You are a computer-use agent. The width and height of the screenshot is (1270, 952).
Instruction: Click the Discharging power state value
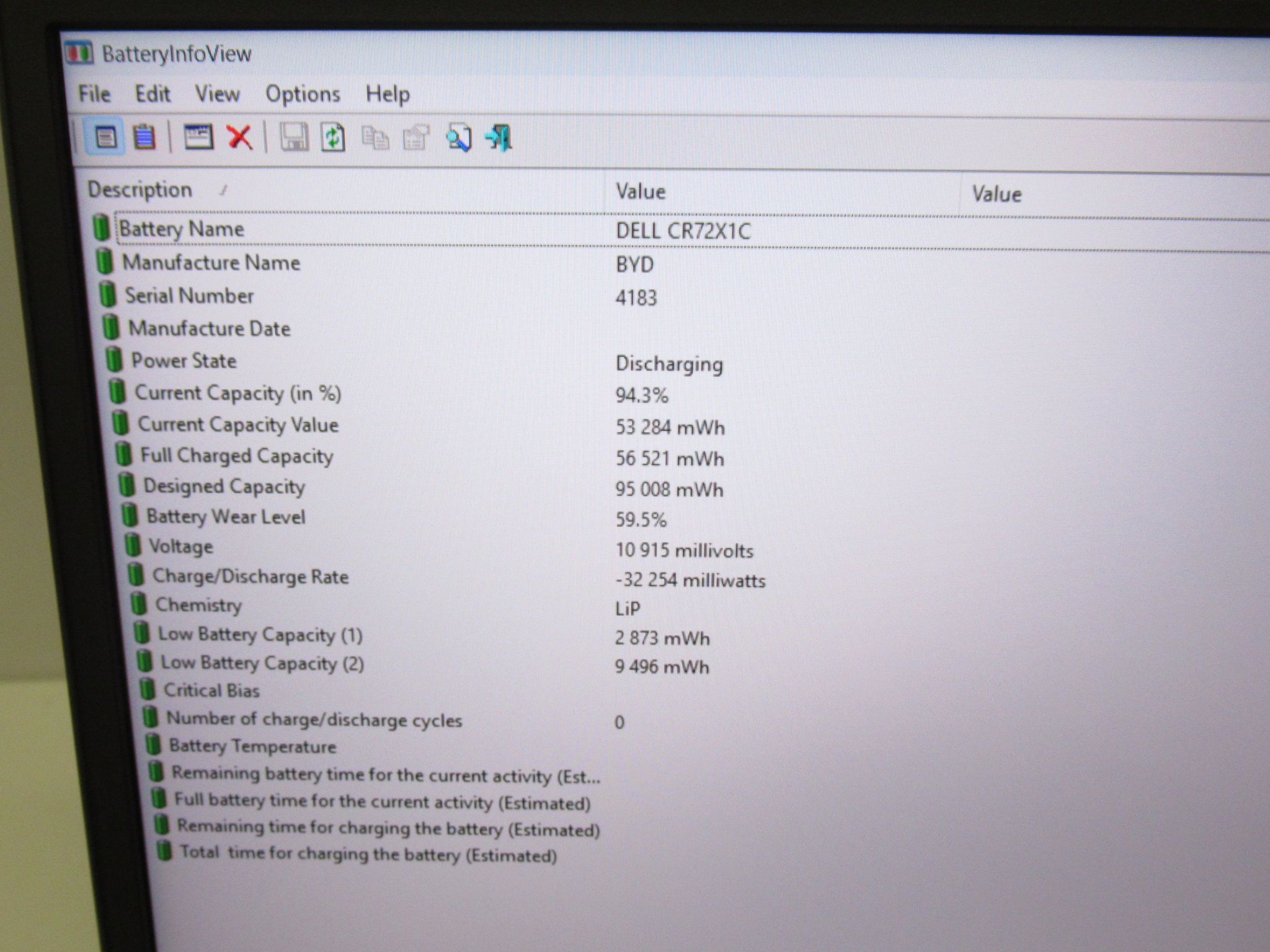pyautogui.click(x=669, y=364)
